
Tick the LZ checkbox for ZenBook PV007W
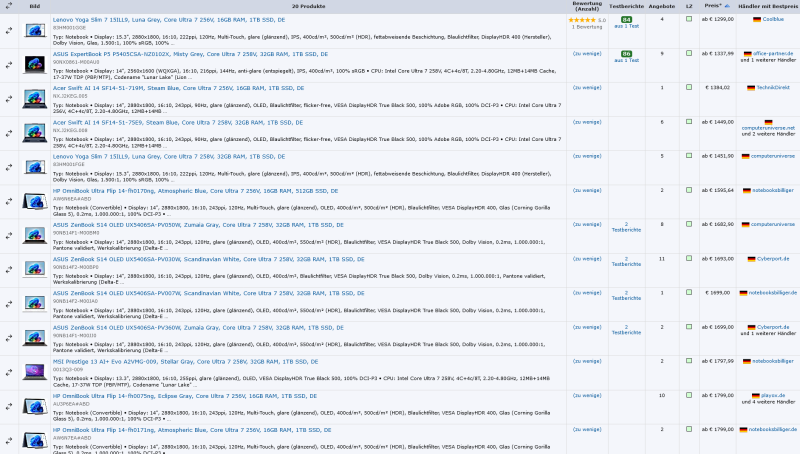pos(689,292)
